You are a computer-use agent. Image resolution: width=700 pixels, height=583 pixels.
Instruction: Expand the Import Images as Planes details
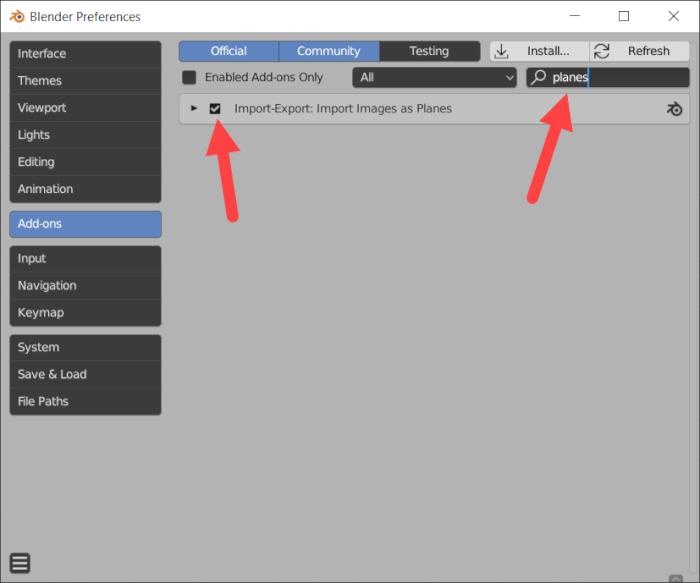(x=194, y=108)
